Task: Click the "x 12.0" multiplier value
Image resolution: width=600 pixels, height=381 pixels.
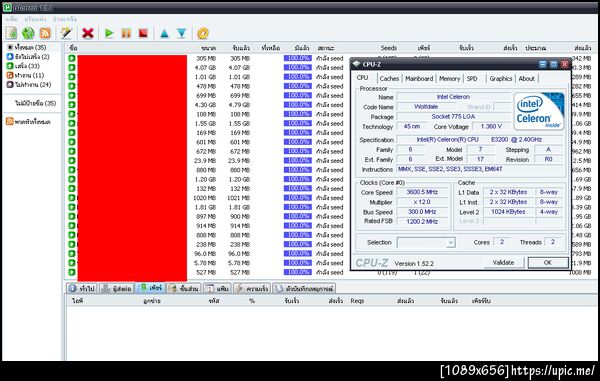Action: point(422,202)
